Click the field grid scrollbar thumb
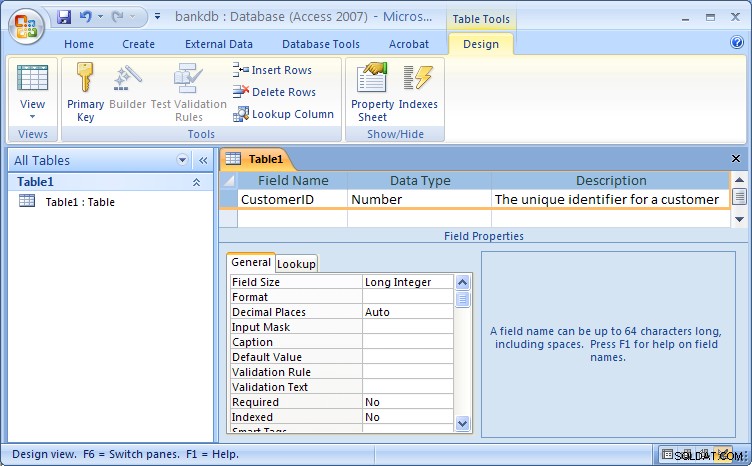Image resolution: width=752 pixels, height=466 pixels. click(x=740, y=197)
